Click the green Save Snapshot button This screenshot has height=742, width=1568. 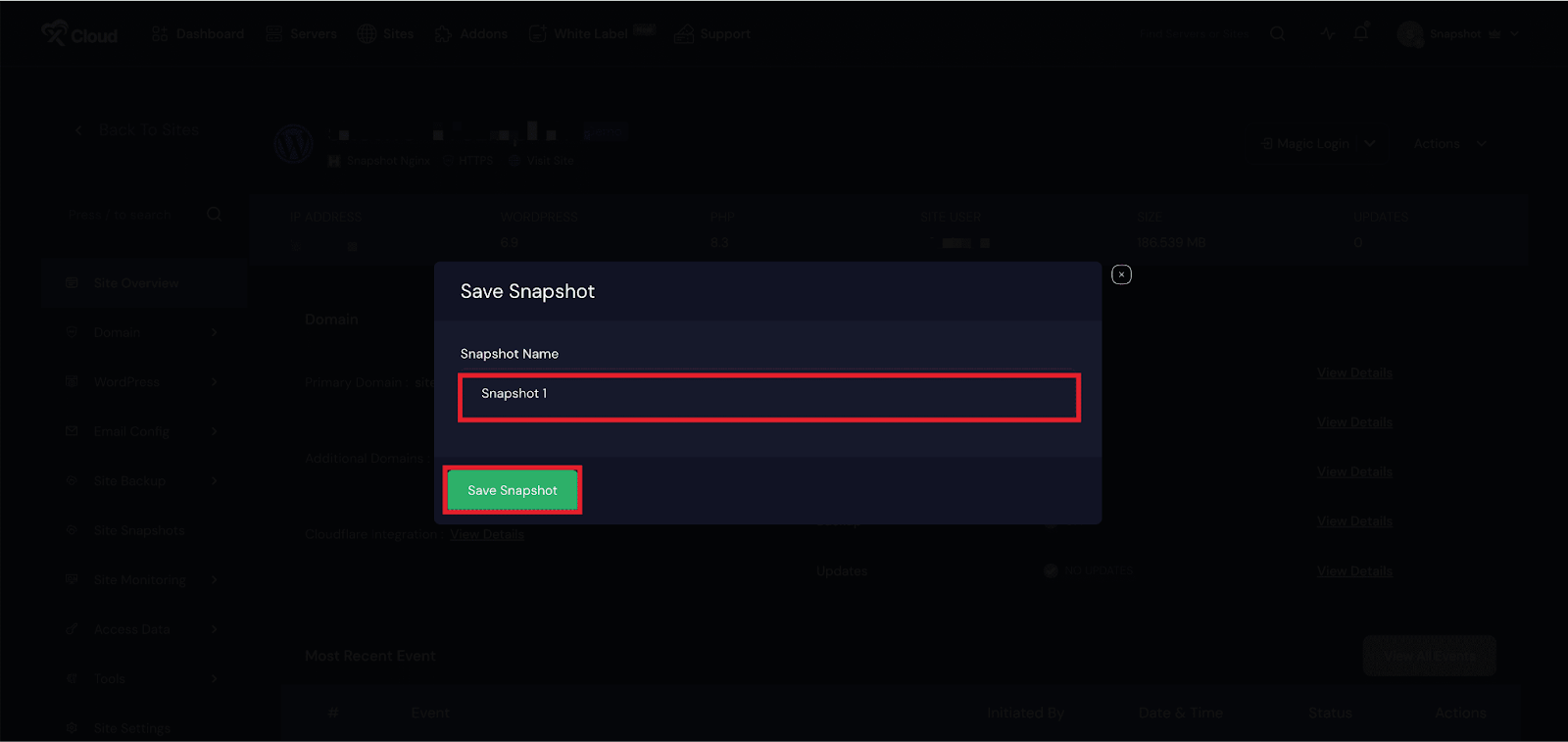point(513,490)
